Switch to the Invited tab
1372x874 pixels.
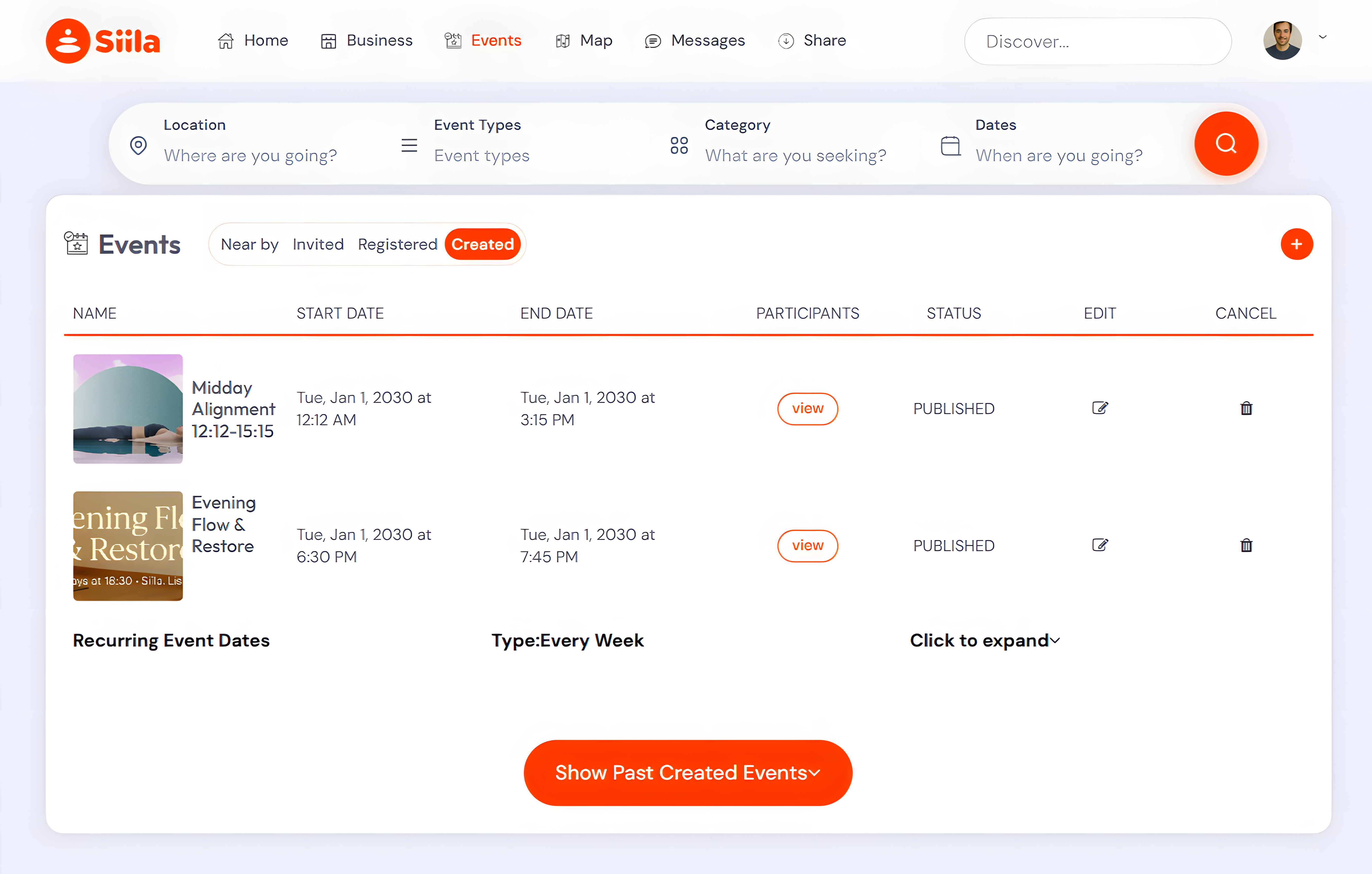pos(318,244)
